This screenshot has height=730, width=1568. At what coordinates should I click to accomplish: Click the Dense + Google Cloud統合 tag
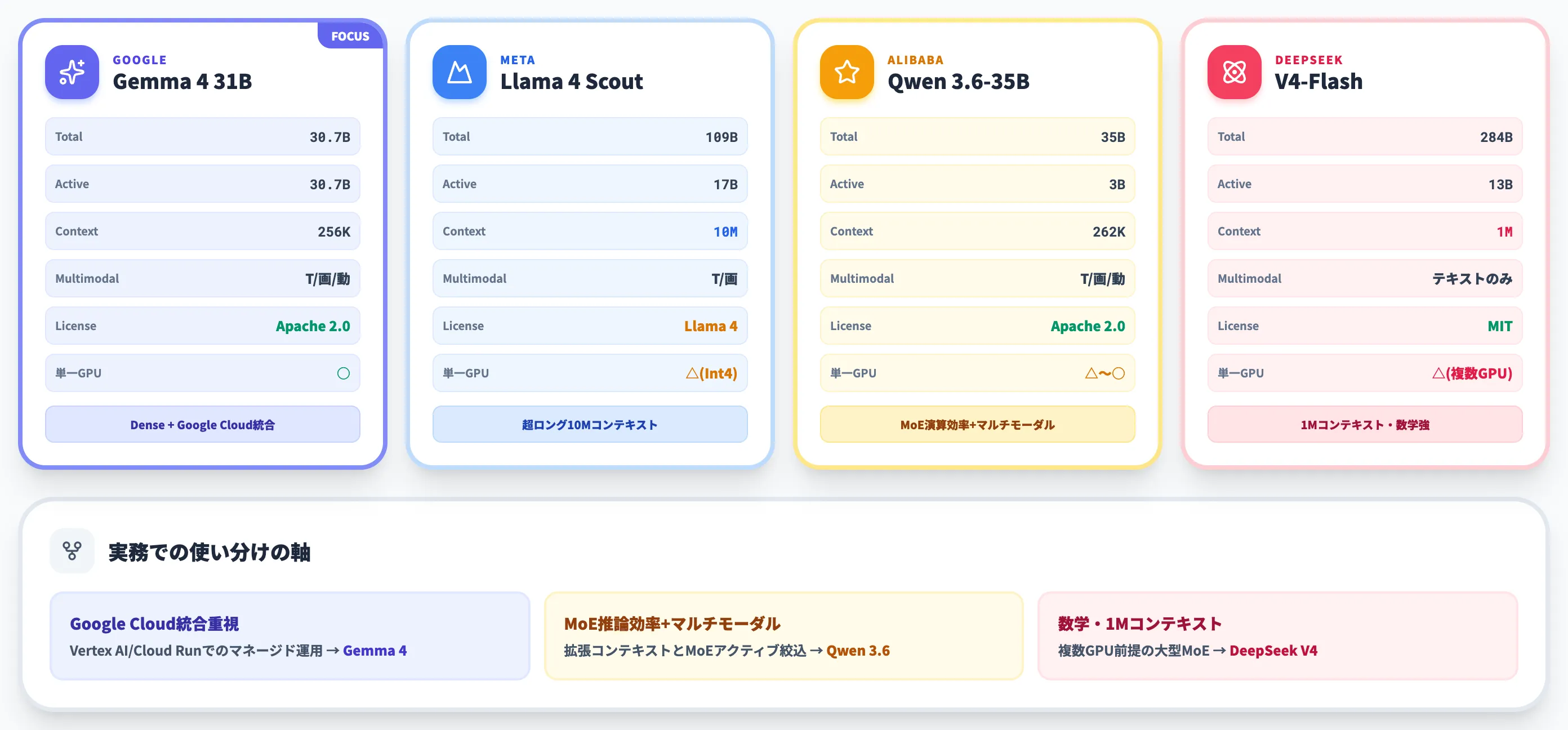pos(203,424)
